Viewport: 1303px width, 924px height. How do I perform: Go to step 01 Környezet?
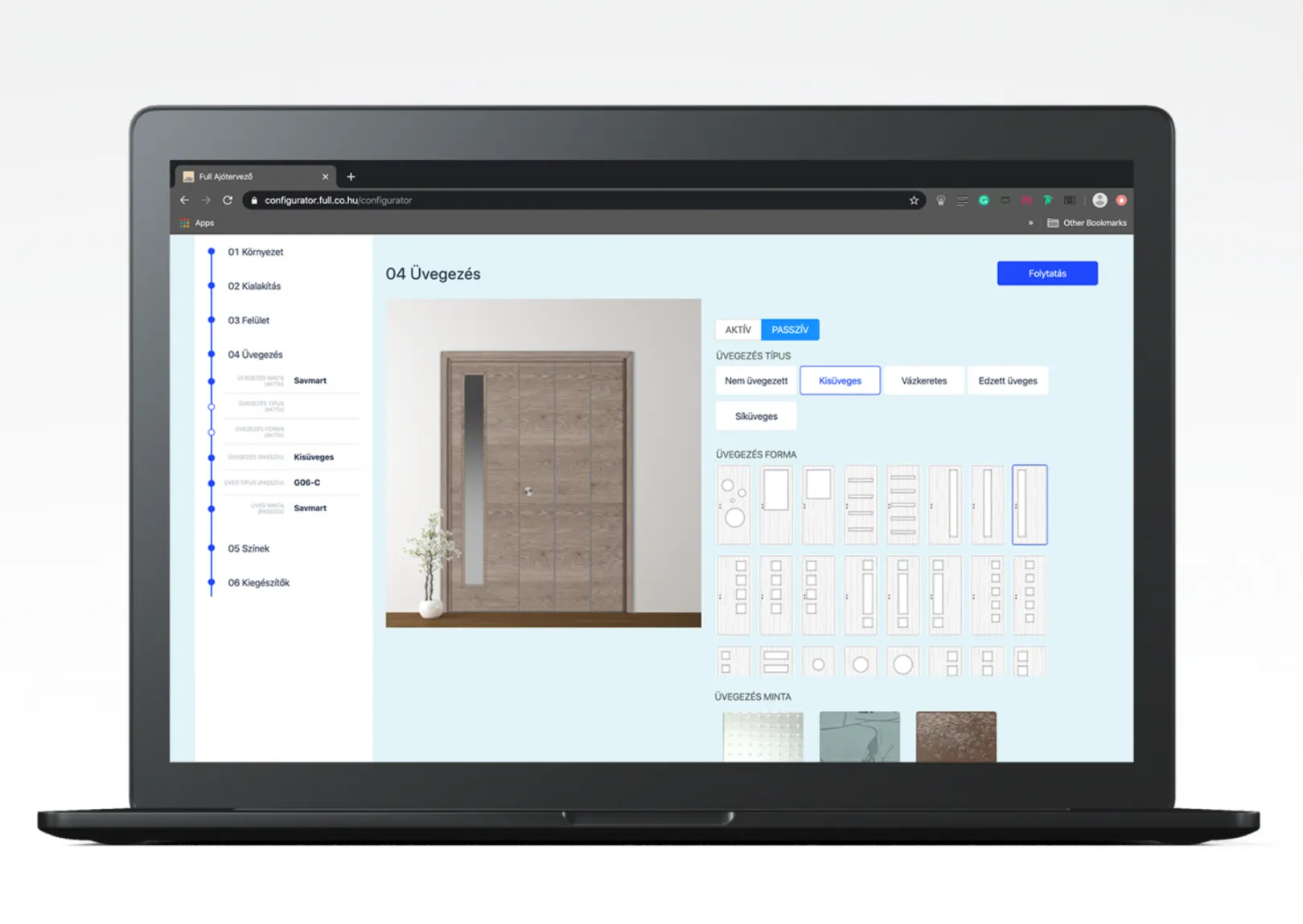click(x=255, y=252)
